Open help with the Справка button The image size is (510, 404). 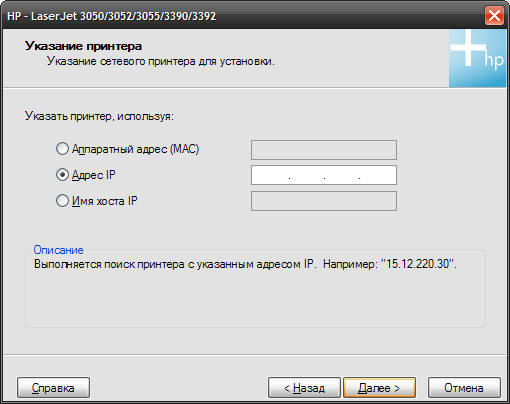(53, 388)
